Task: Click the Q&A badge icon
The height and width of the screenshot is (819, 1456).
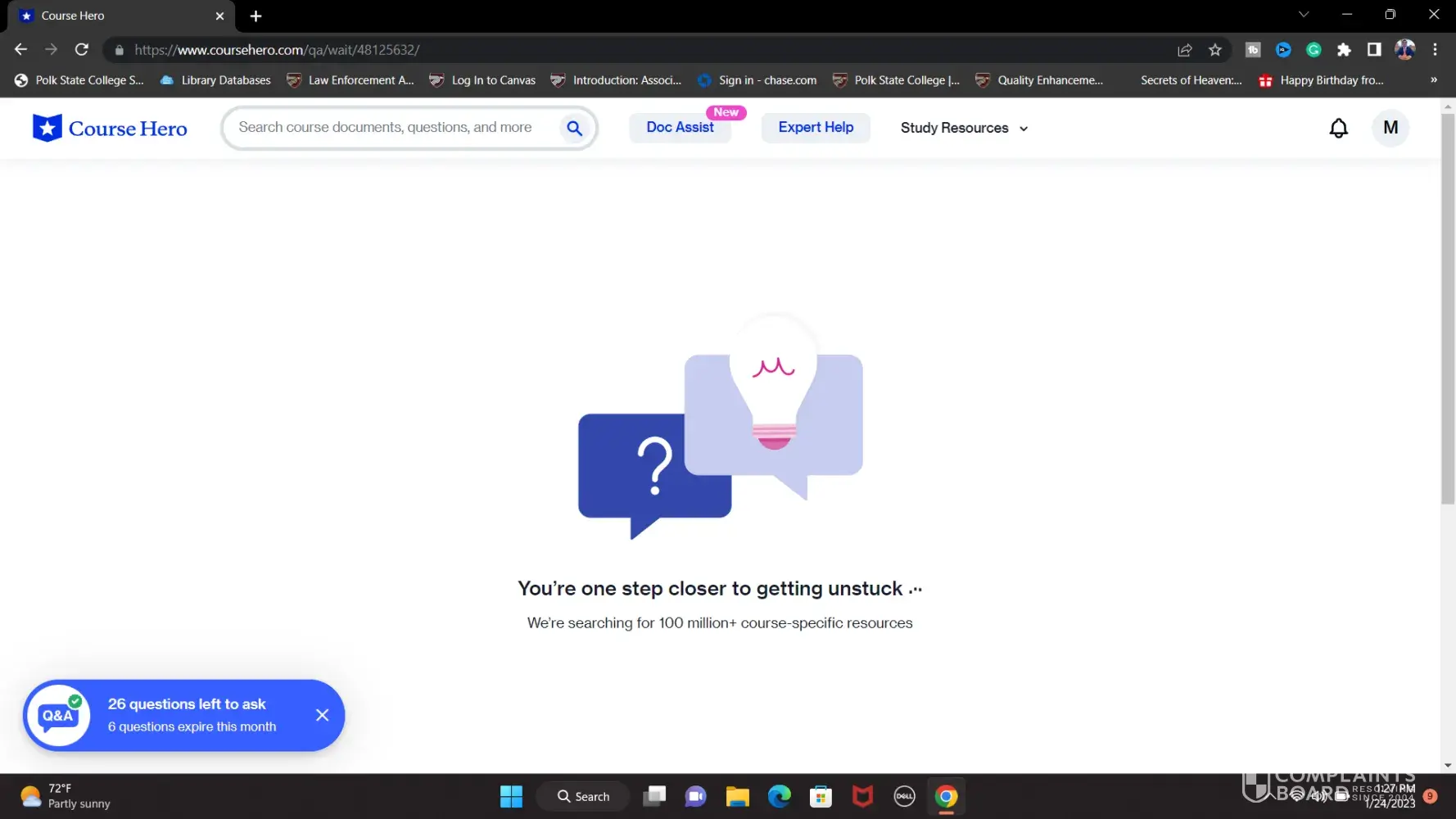Action: [x=58, y=715]
